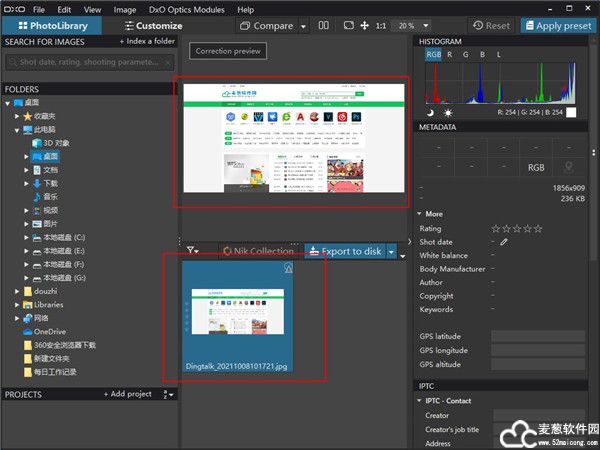Screen dimensions: 600x450
Task: Click the white swatch in the histogram
Action: [571, 113]
